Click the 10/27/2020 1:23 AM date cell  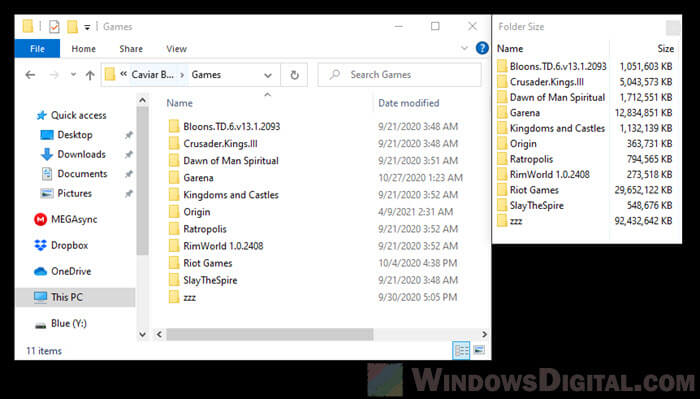(421, 178)
